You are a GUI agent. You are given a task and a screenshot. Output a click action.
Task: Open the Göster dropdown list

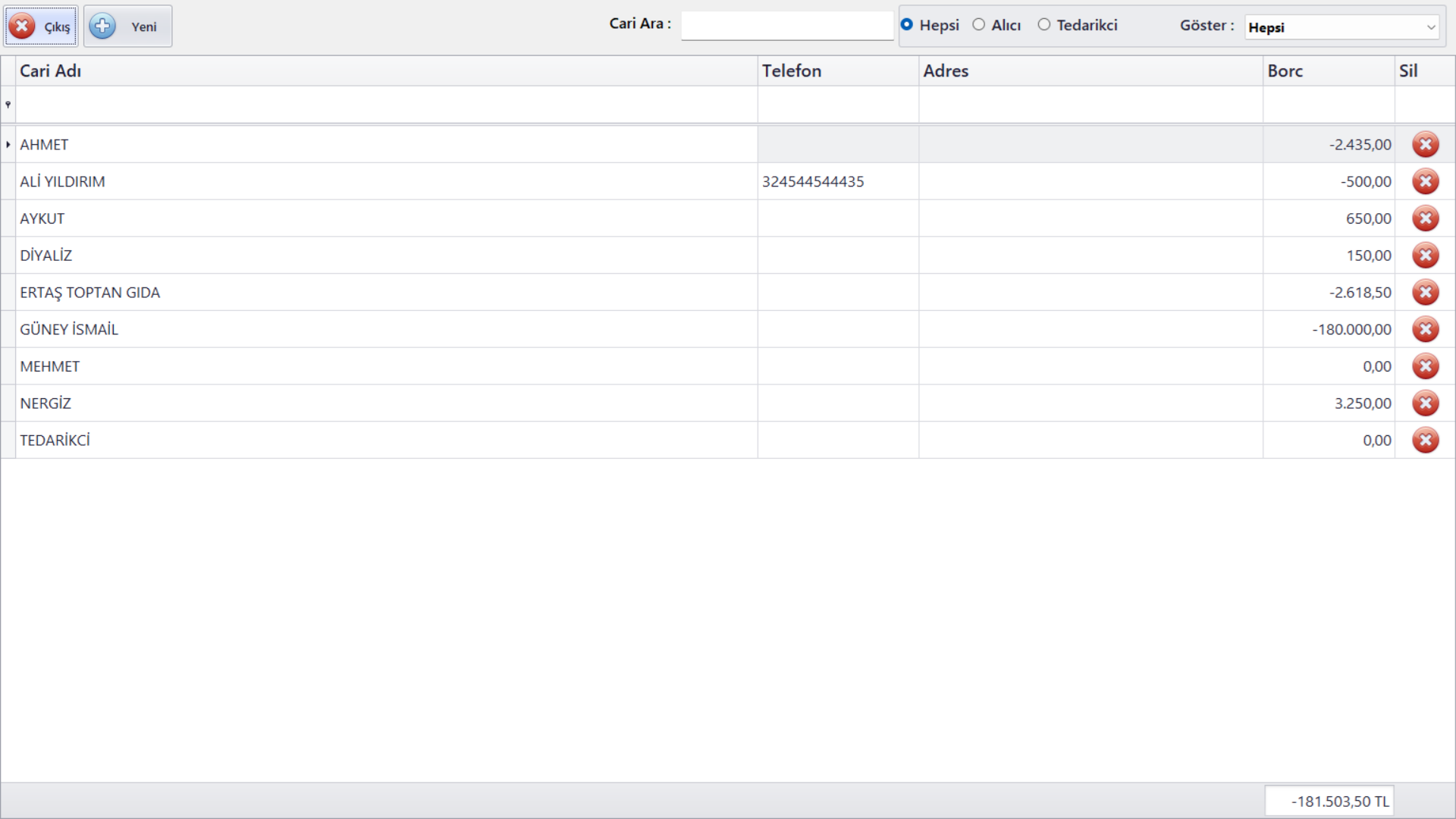click(x=1430, y=27)
